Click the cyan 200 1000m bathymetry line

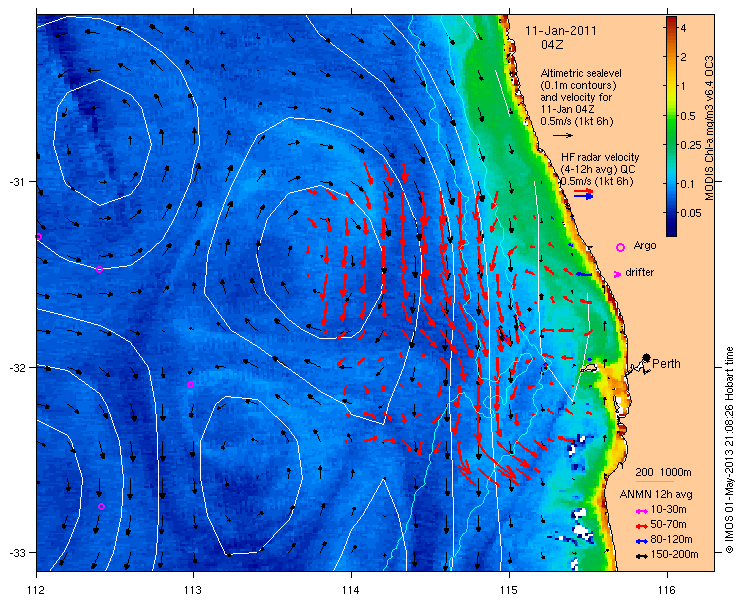click(655, 482)
